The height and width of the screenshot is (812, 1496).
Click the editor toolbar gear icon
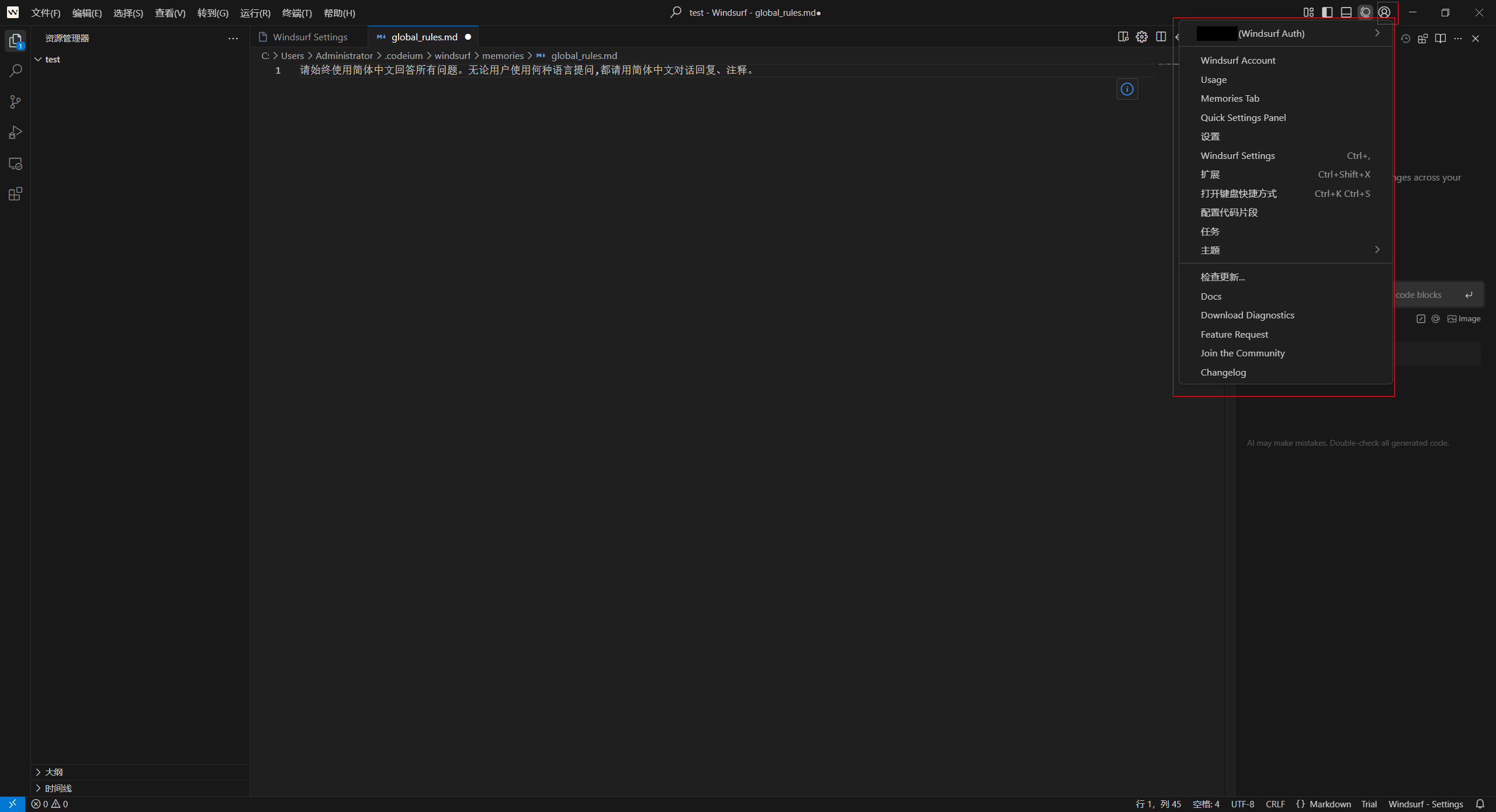click(x=1141, y=37)
